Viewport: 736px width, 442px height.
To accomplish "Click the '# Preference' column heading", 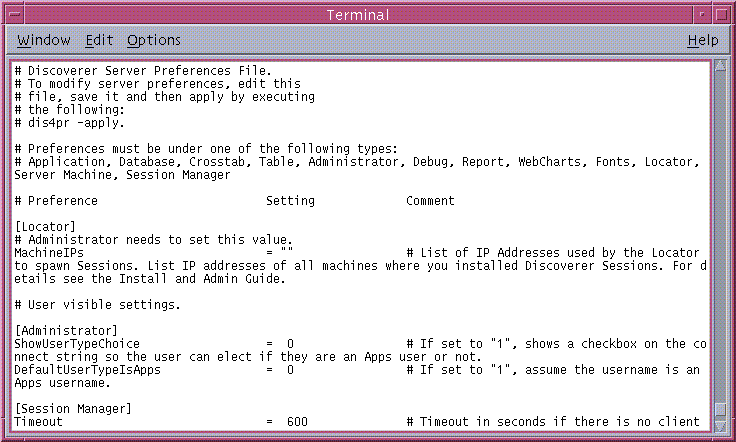I will click(56, 201).
